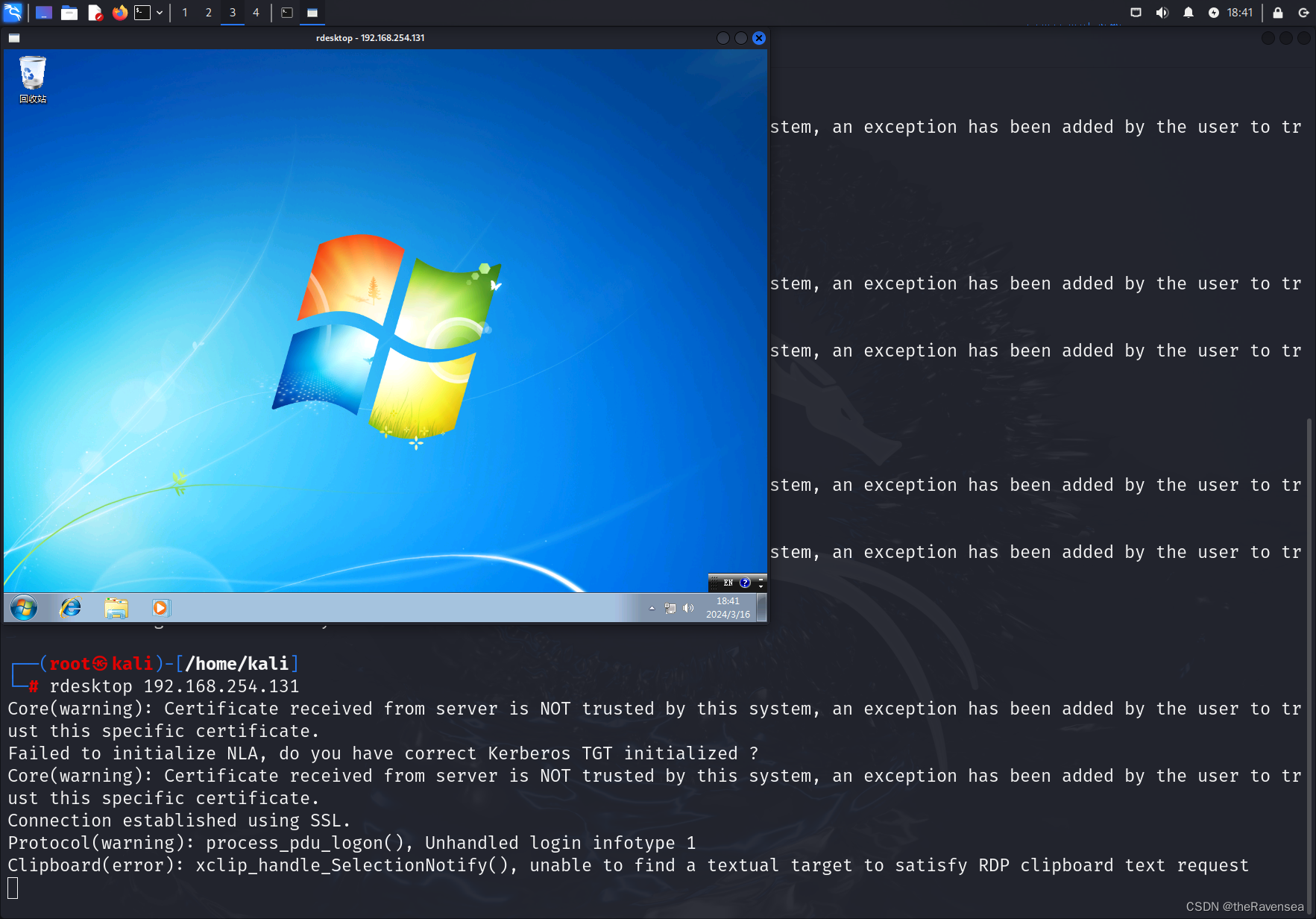Launch Internet Explorer from Windows taskbar
1316x919 pixels.
[70, 608]
